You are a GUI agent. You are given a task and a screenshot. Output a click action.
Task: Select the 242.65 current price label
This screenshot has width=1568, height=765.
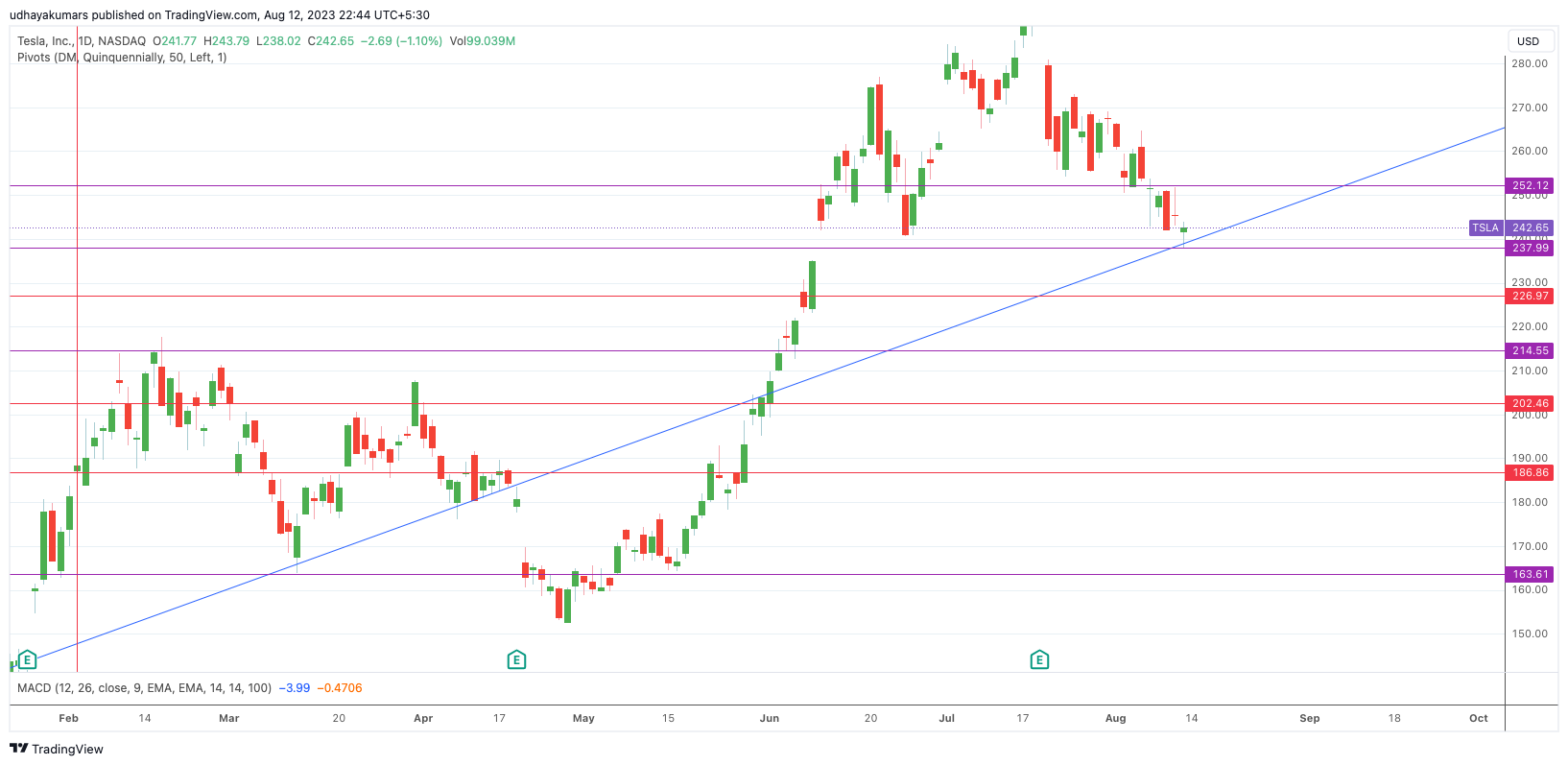click(x=1530, y=227)
